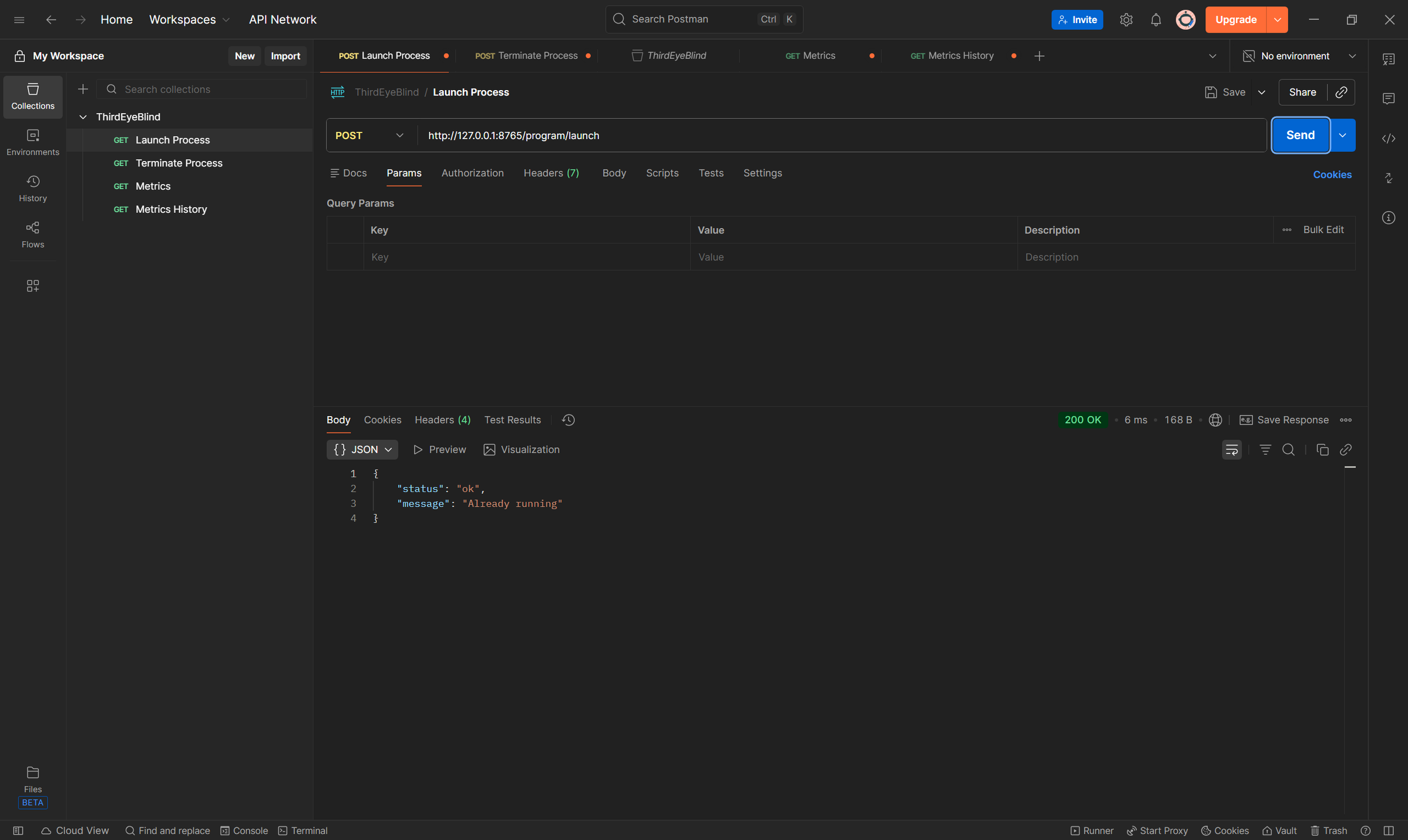Click the code snippet icon
Image resolution: width=1408 pixels, height=840 pixels.
1388,138
